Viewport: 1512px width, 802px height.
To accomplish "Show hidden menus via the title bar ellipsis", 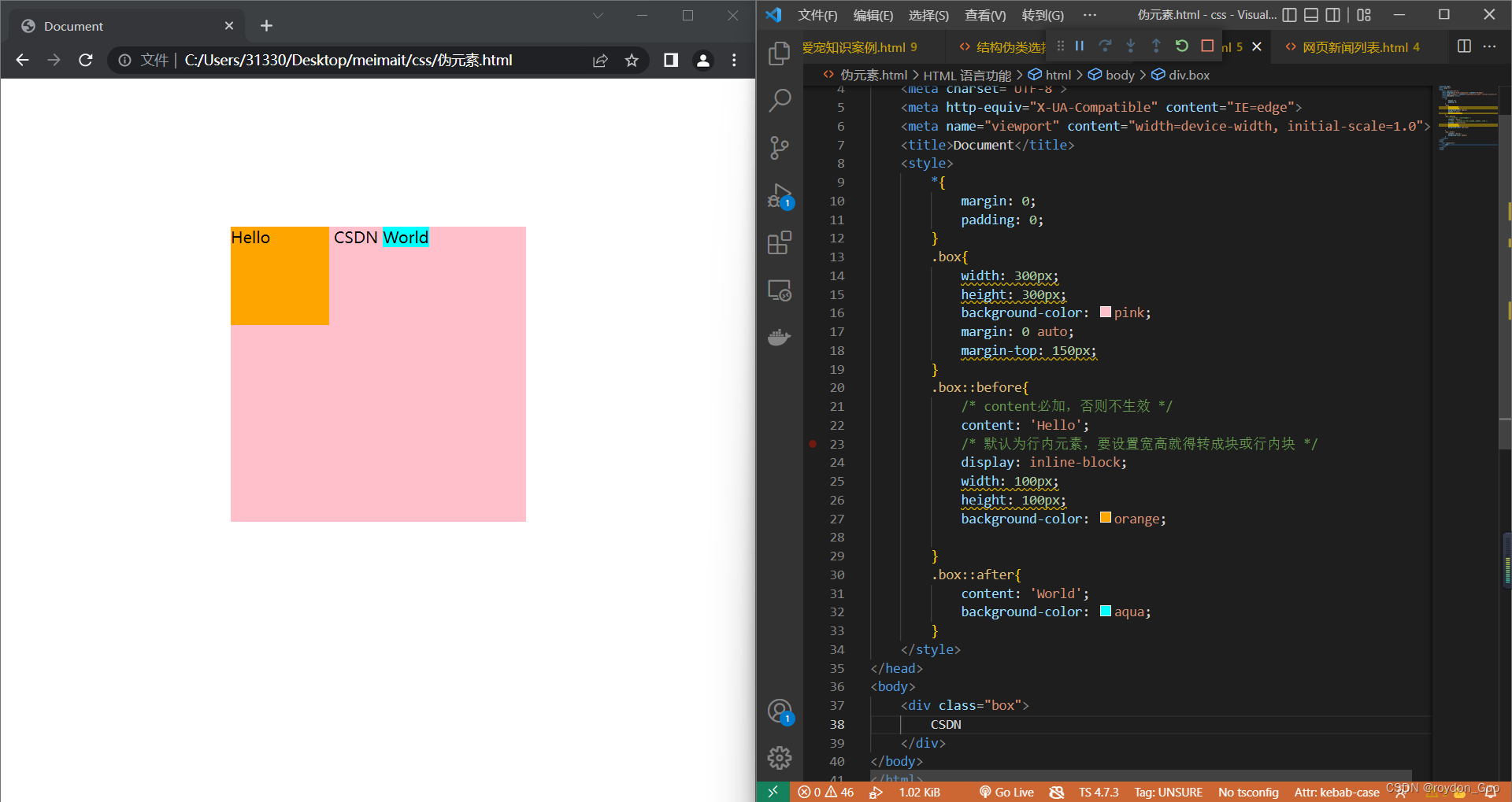I will tap(1089, 15).
